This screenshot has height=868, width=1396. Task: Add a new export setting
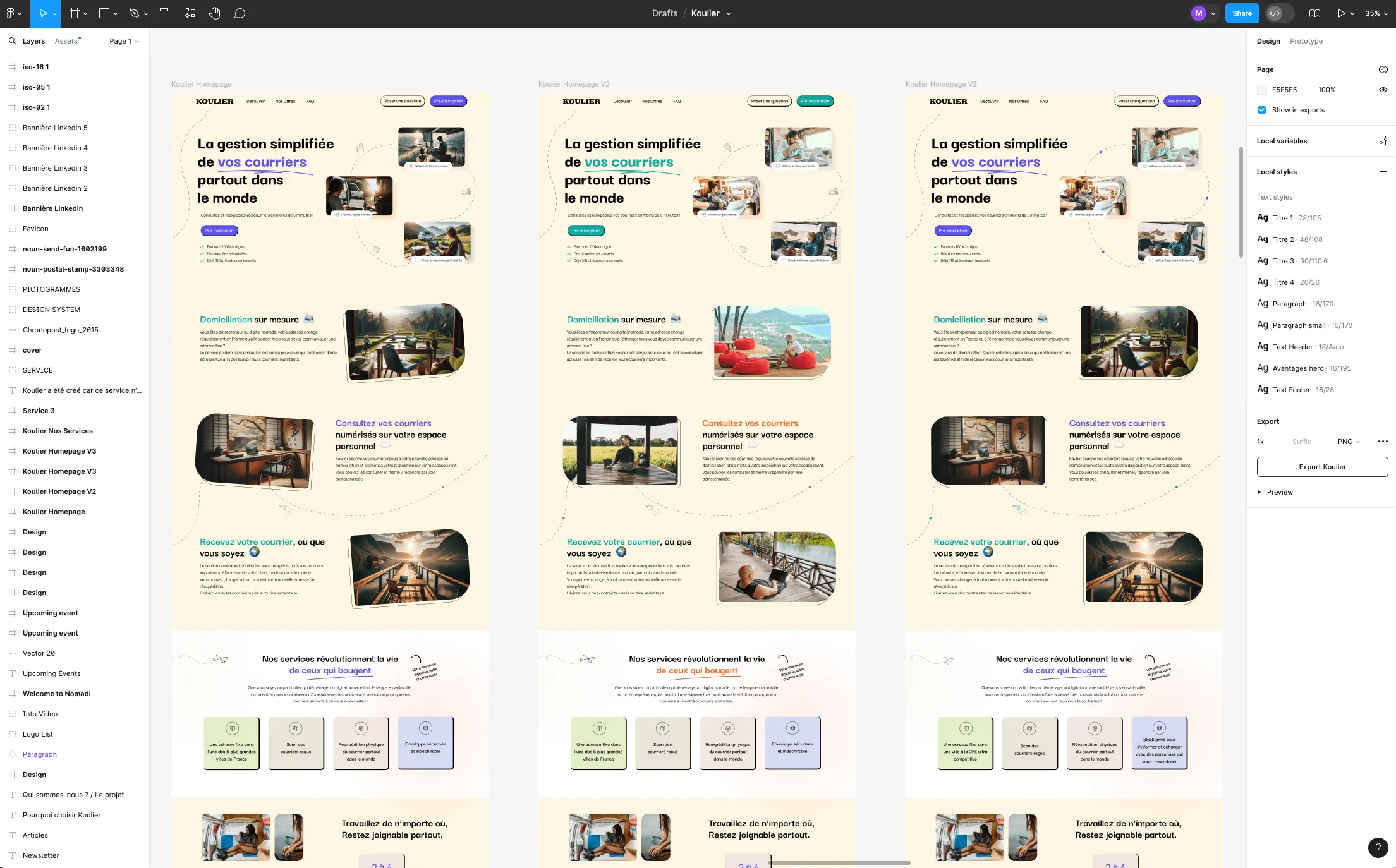click(1383, 421)
